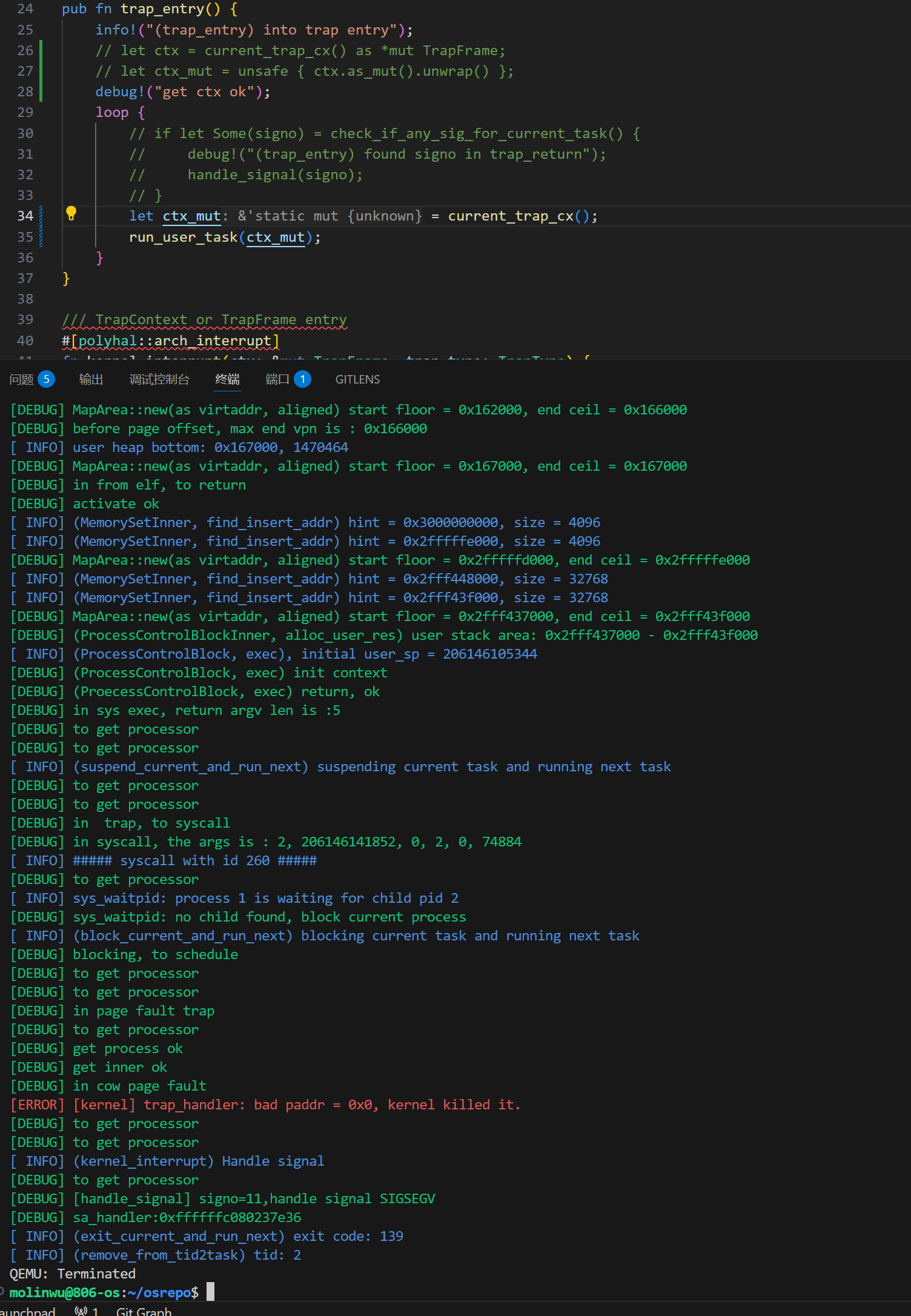
Task: Switch to the GITLENS panel tab
Action: click(x=357, y=379)
